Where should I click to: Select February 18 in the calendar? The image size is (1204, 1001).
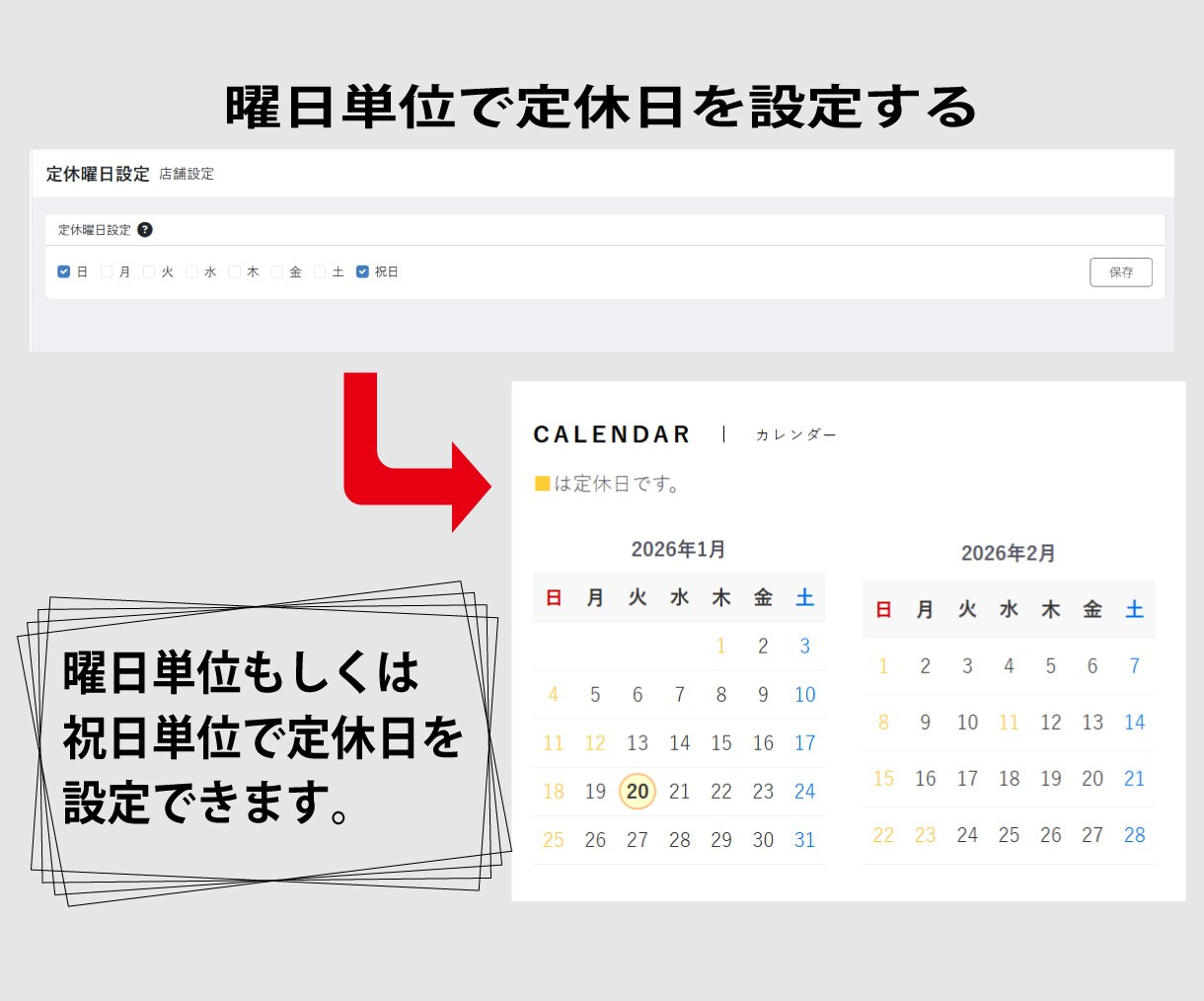[1009, 779]
